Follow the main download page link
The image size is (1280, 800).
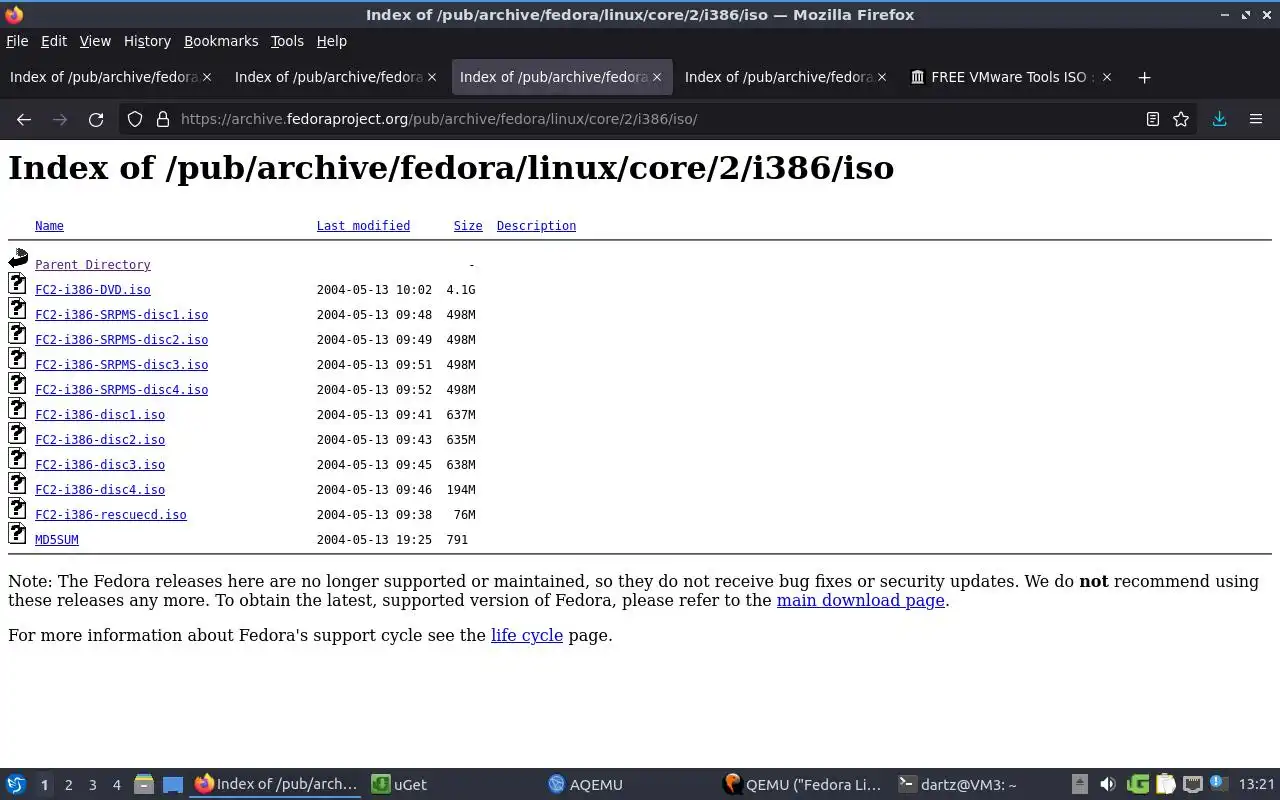click(x=860, y=600)
